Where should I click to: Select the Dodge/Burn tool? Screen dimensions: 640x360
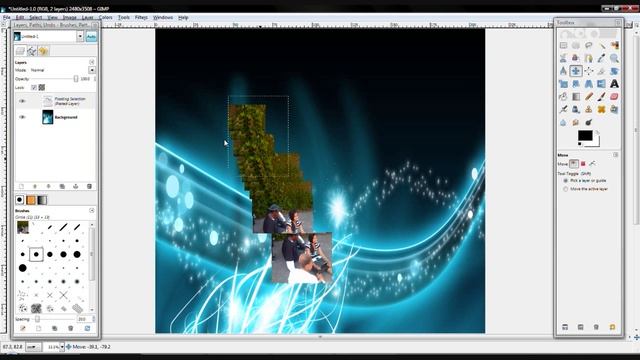click(x=589, y=122)
